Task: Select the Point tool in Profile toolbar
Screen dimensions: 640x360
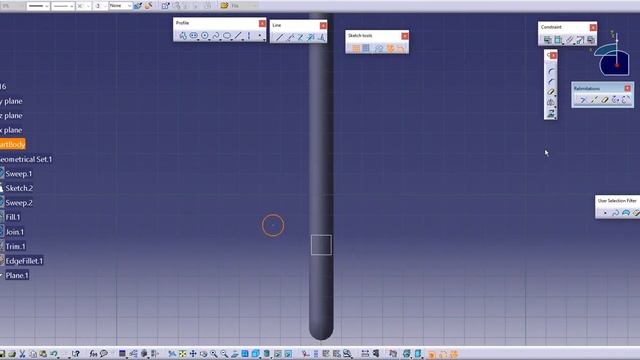Action: click(260, 36)
